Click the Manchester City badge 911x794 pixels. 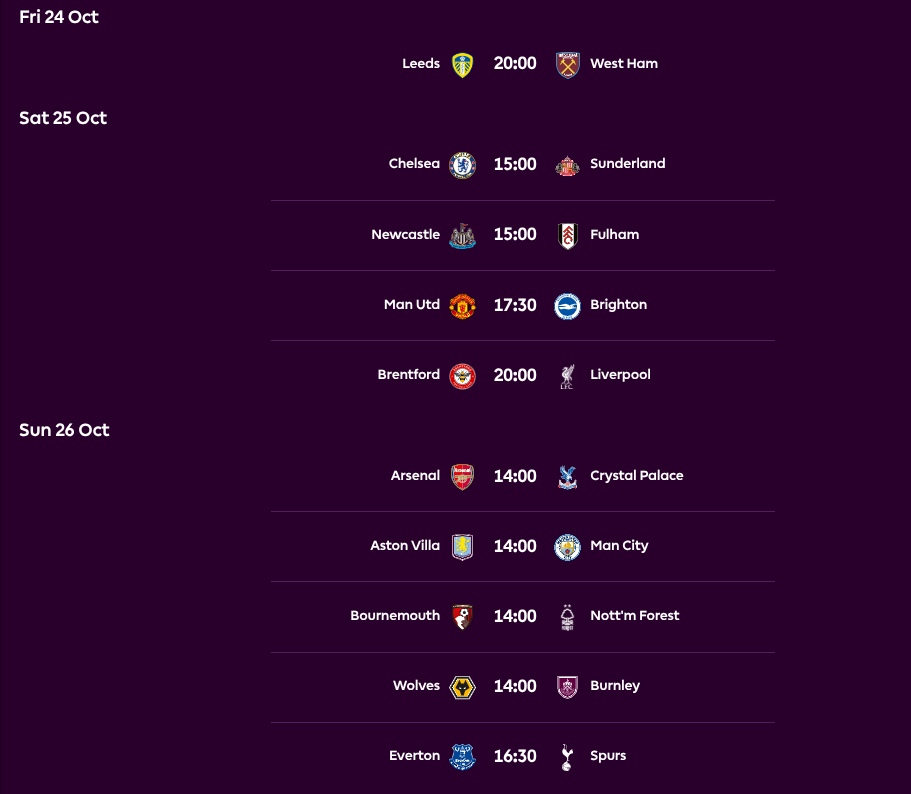568,546
